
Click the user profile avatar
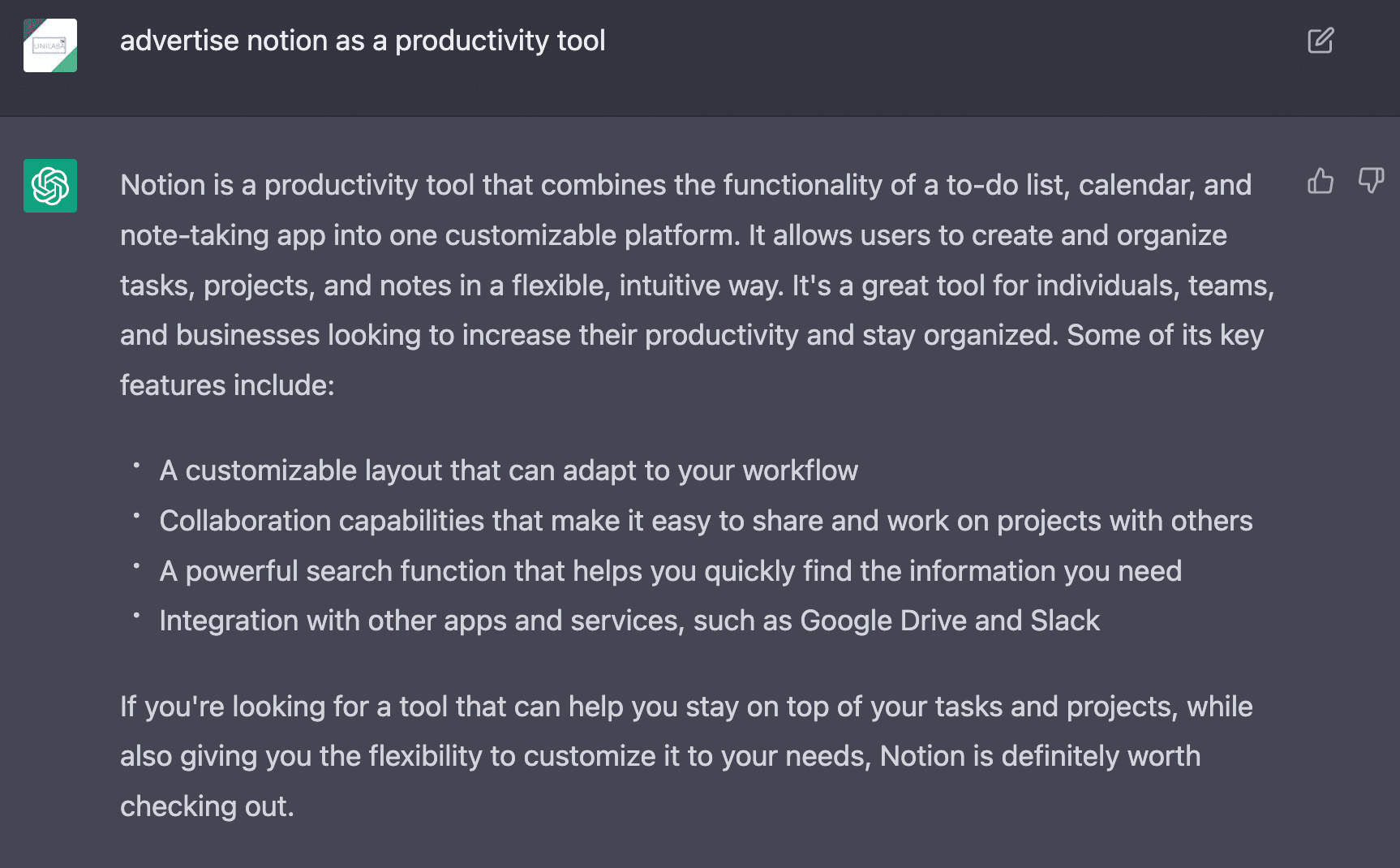click(x=50, y=45)
